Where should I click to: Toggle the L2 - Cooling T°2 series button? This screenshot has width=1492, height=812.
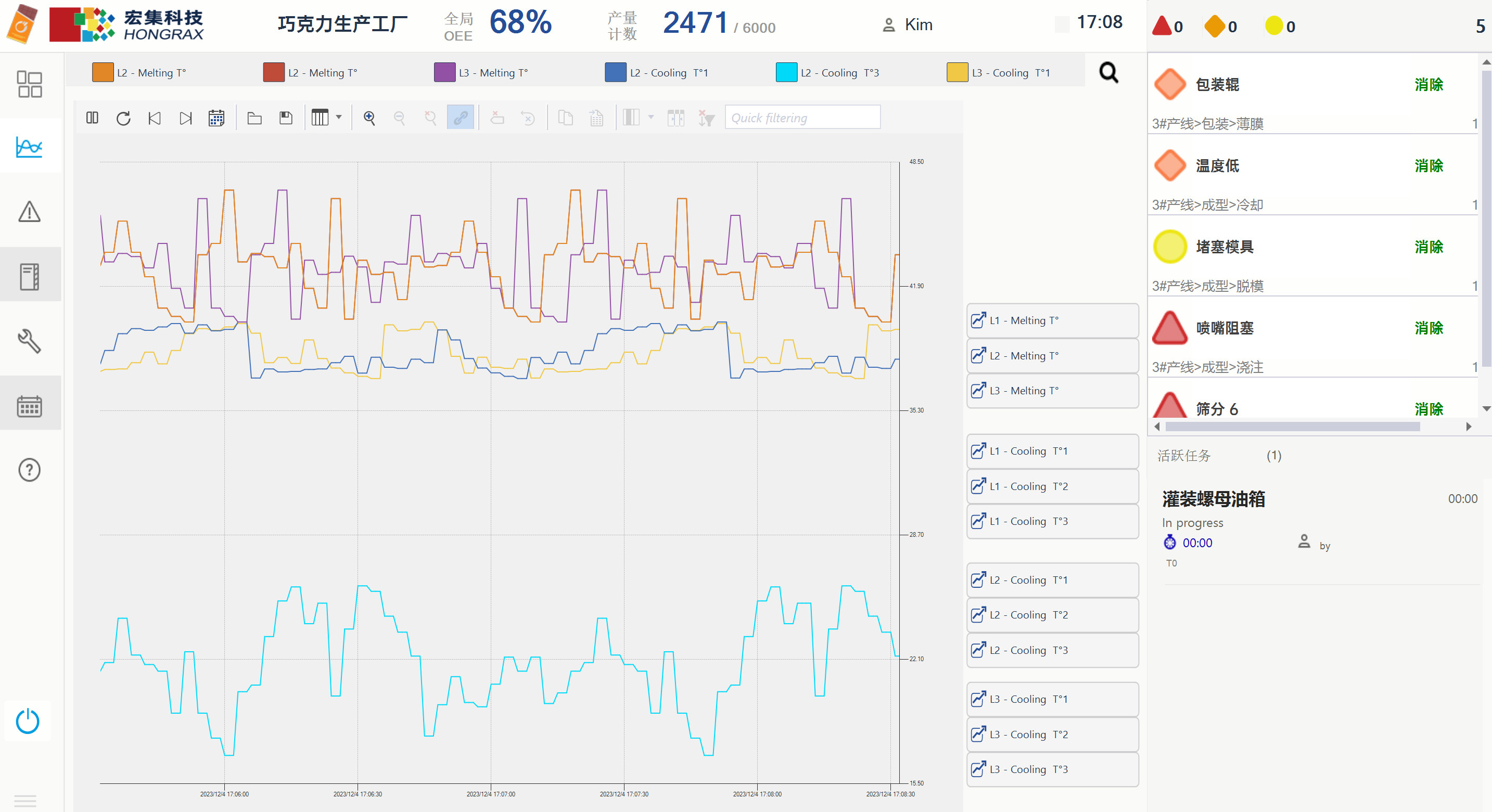[1052, 615]
